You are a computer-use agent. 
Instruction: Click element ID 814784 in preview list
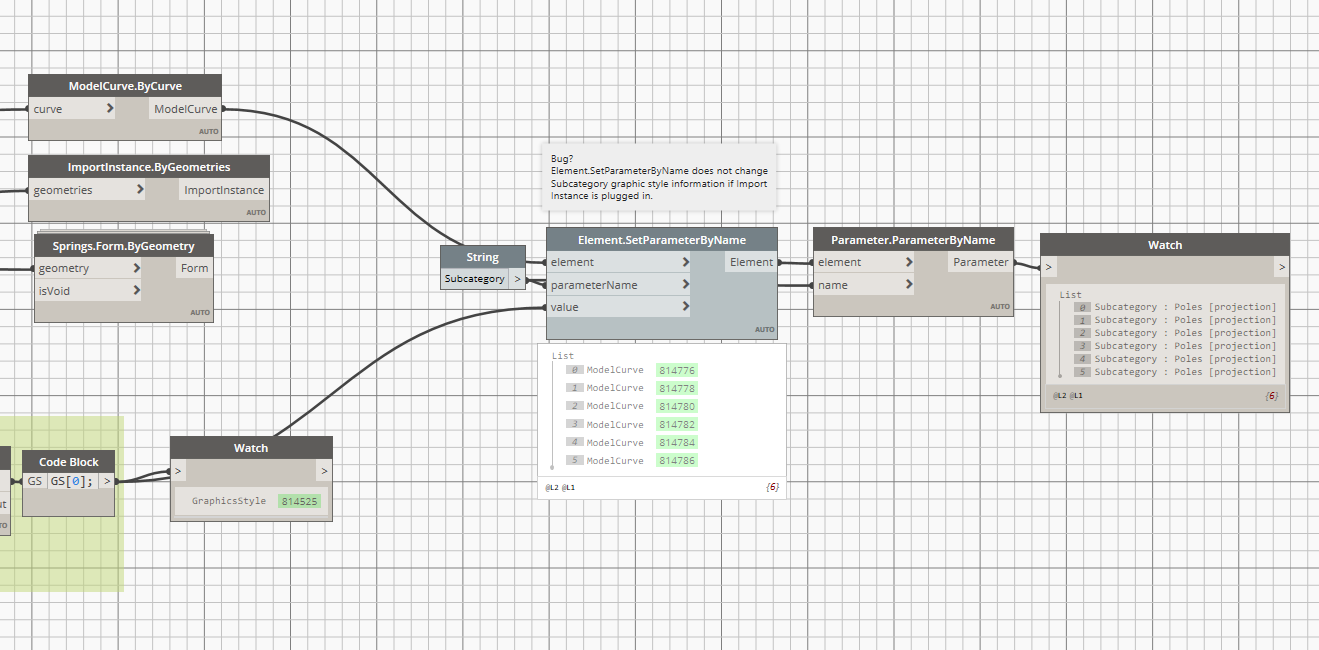tap(677, 442)
